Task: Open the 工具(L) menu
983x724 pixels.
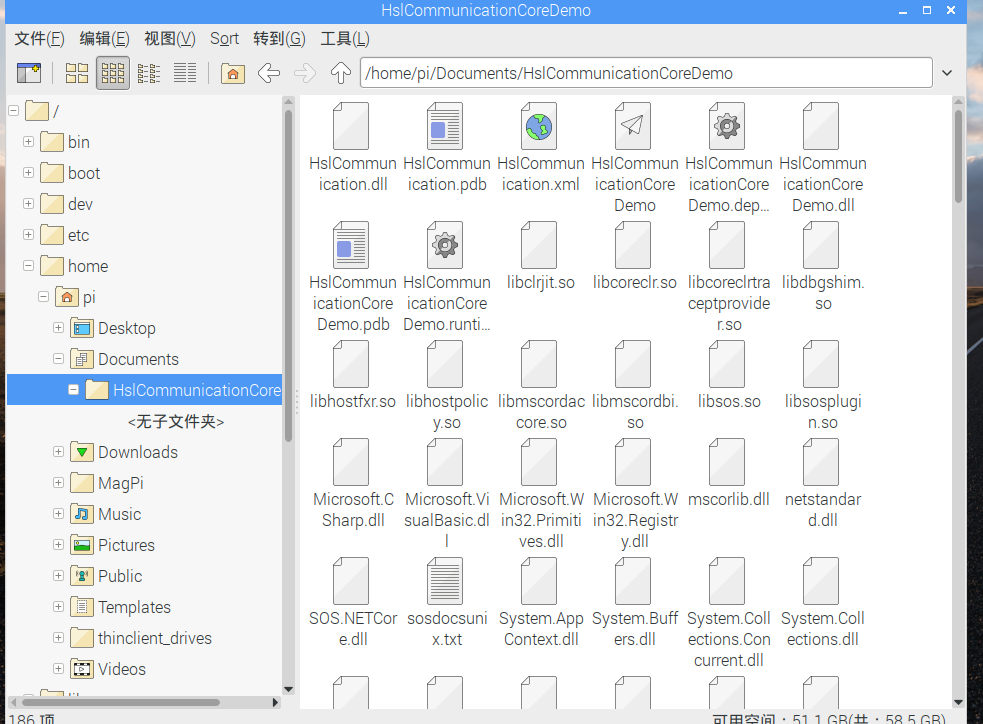Action: click(x=345, y=39)
